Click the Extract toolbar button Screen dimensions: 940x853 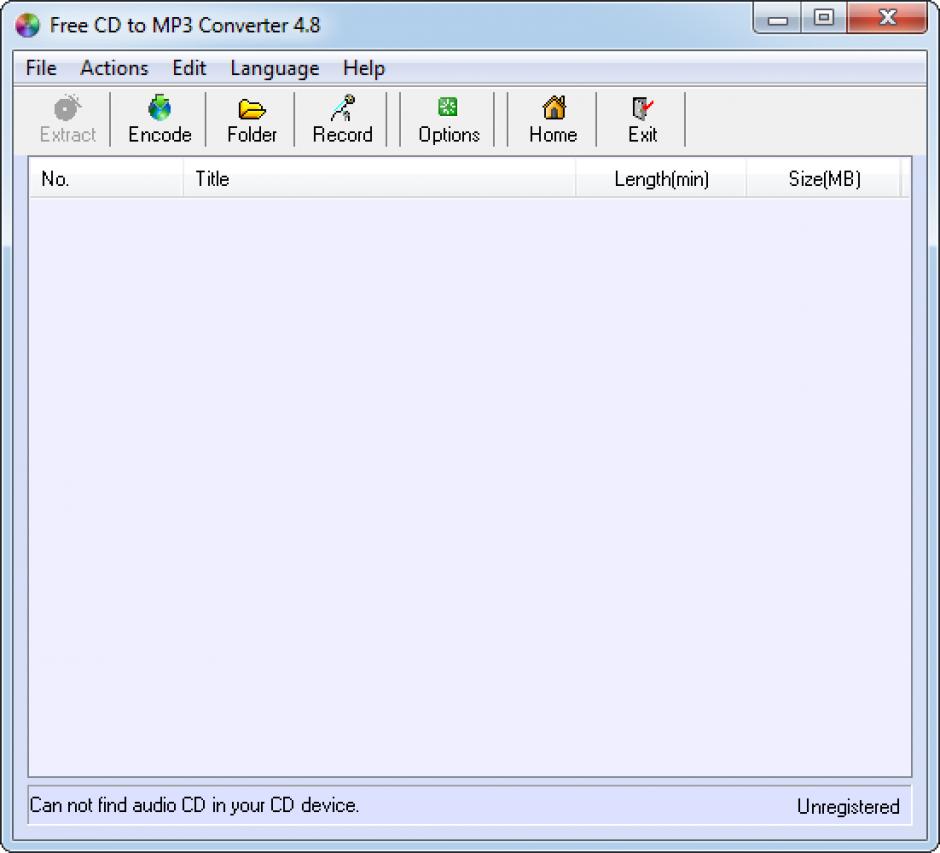tap(67, 119)
